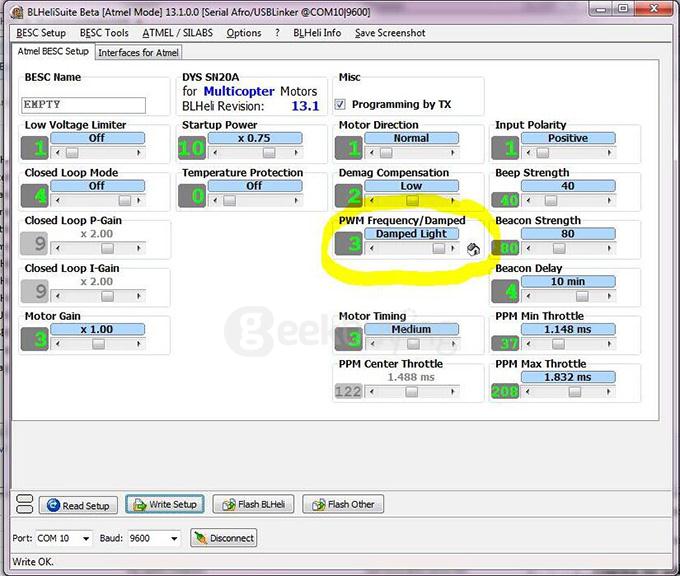This screenshot has height=576, width=680.
Task: Open the BLHeli Info menu
Action: [x=317, y=33]
